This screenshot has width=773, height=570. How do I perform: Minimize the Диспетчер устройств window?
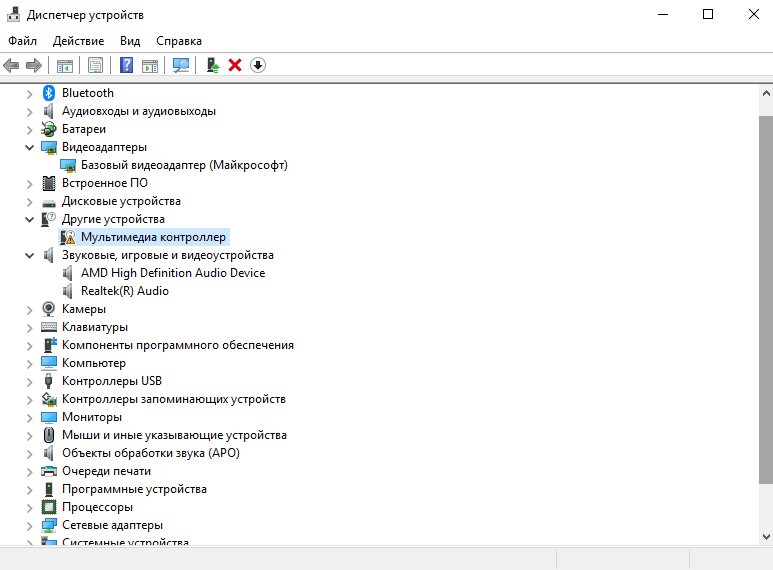coord(663,14)
